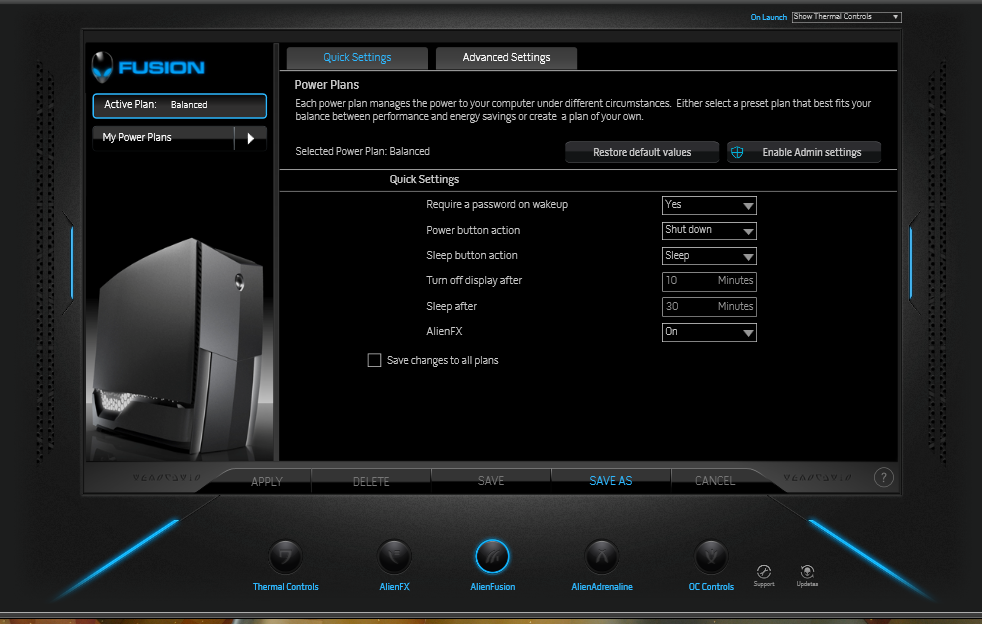Select the AlienFusion power icon
The image size is (982, 624).
point(492,556)
